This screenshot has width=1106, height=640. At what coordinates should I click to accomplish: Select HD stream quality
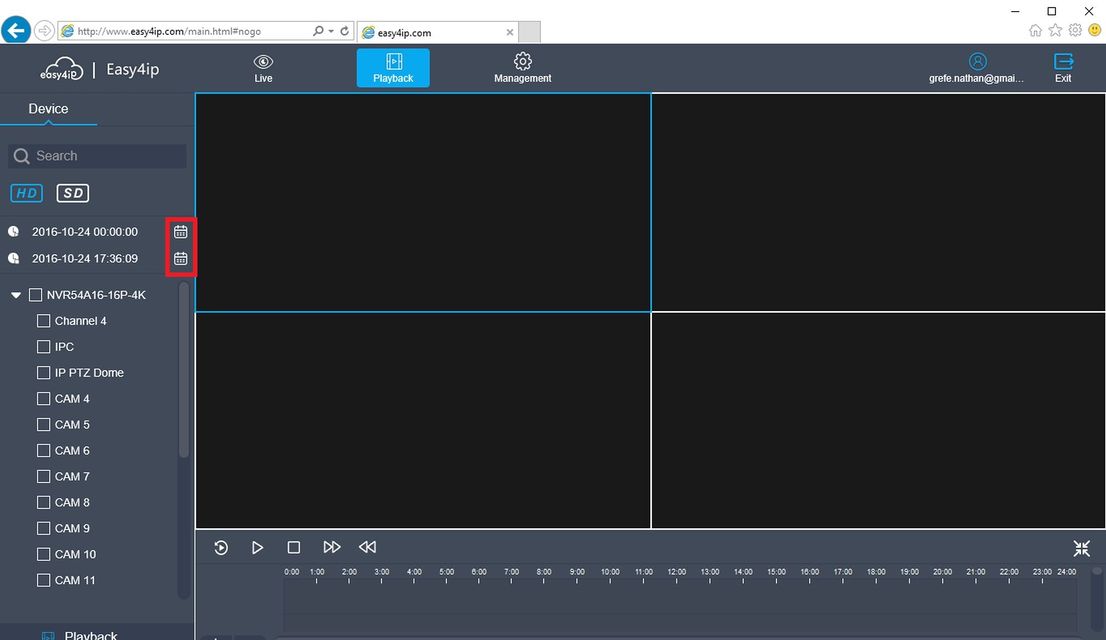27,193
